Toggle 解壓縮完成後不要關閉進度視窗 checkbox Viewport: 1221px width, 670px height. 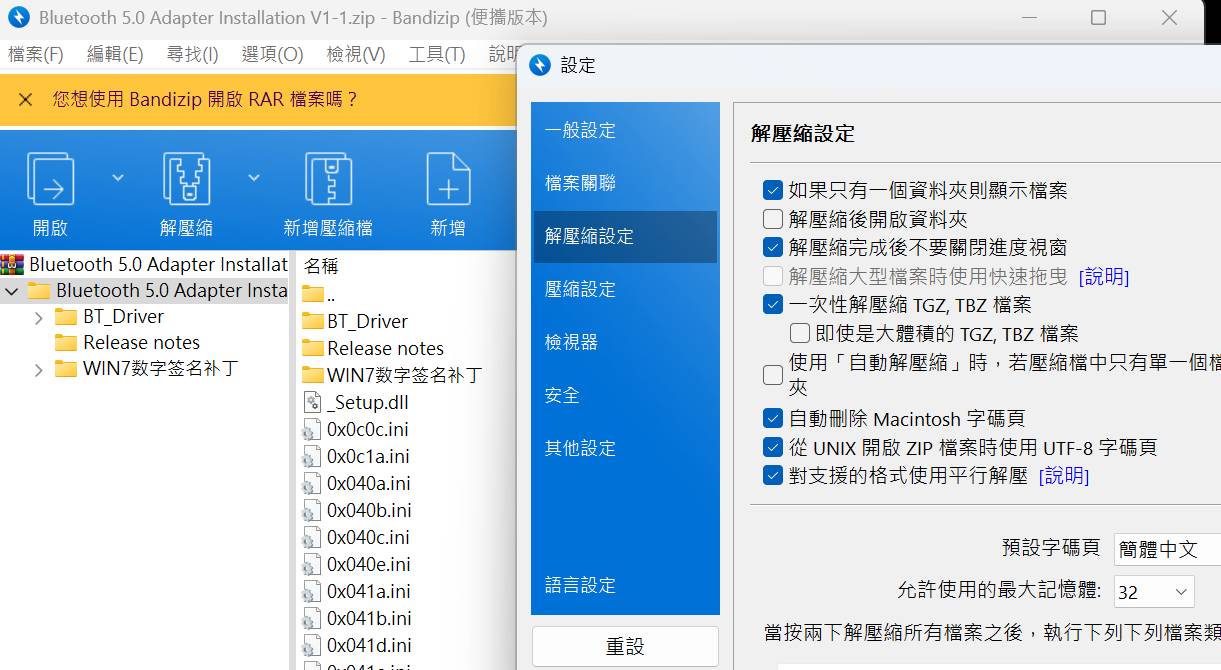[772, 247]
